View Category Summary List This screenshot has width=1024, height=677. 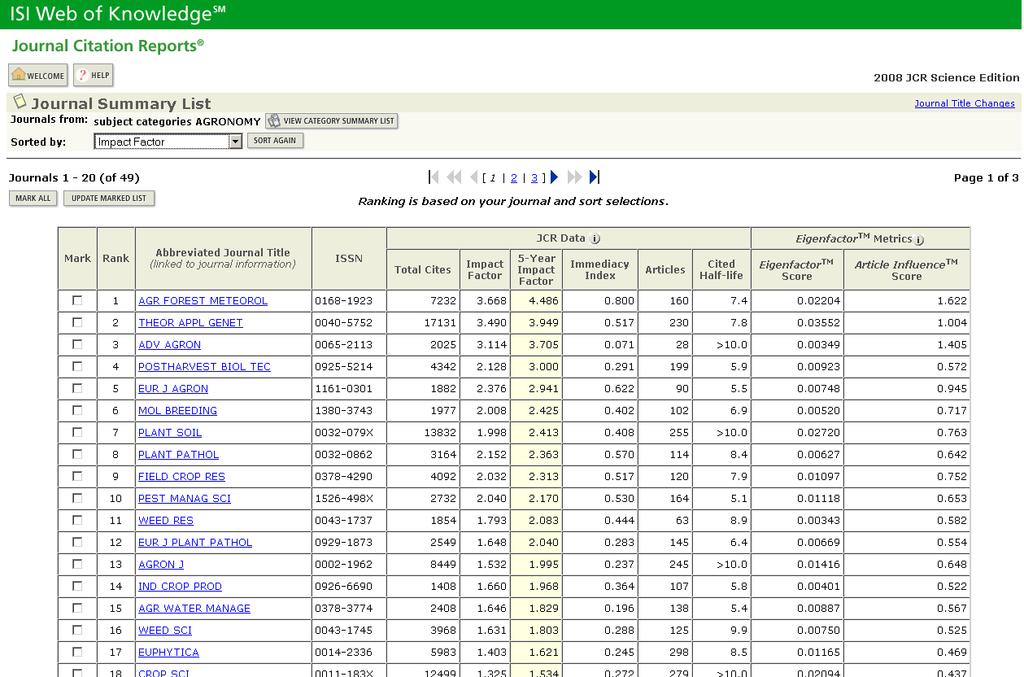point(332,121)
